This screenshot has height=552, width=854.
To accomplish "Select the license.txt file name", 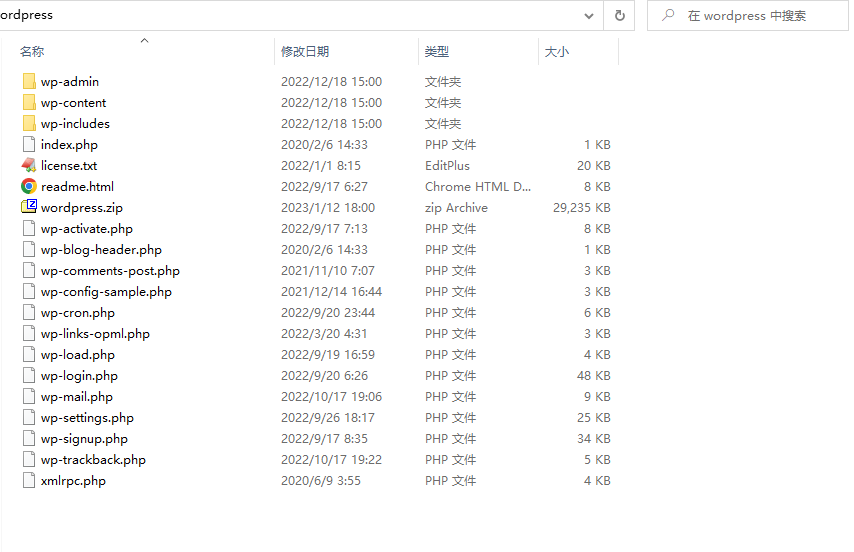I will (x=69, y=165).
